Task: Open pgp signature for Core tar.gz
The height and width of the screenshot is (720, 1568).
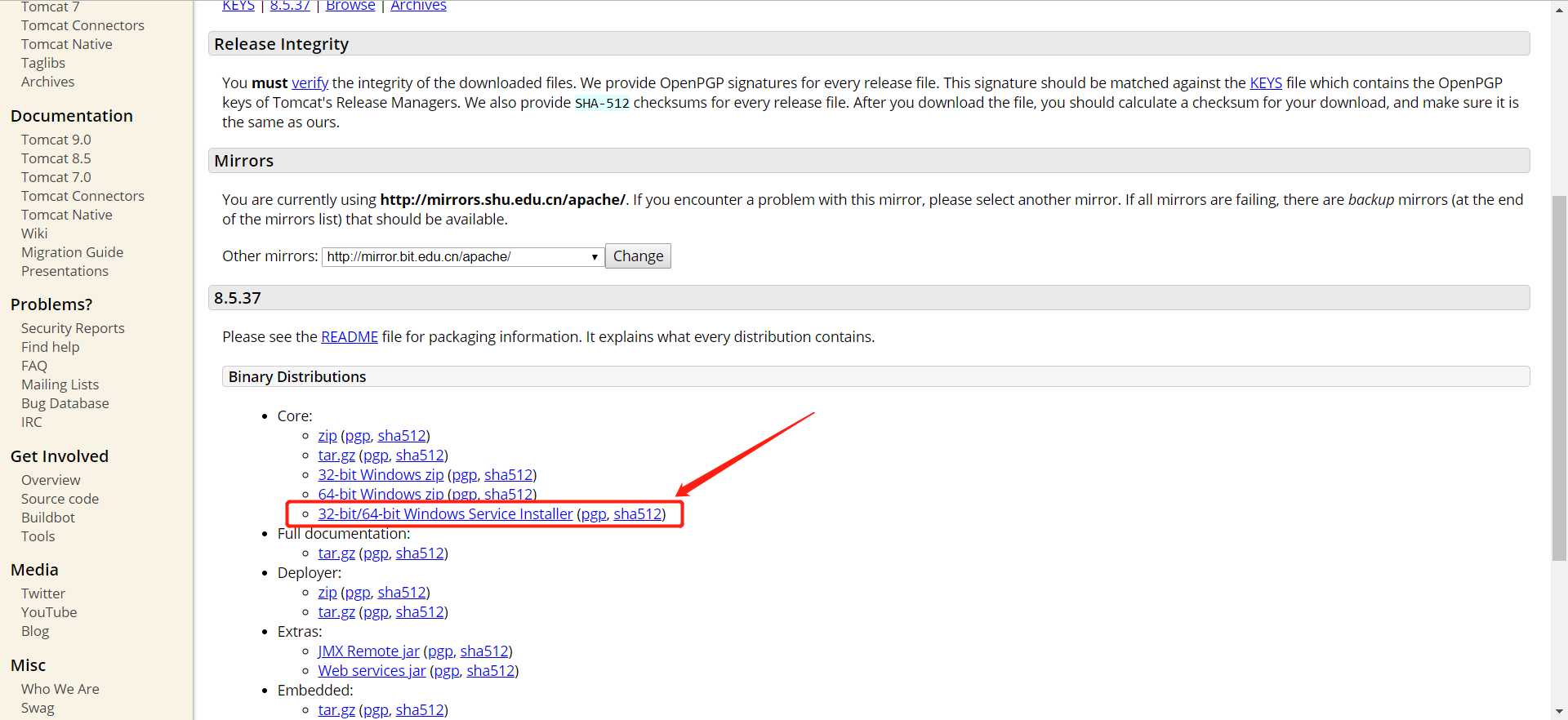Action: [x=376, y=455]
